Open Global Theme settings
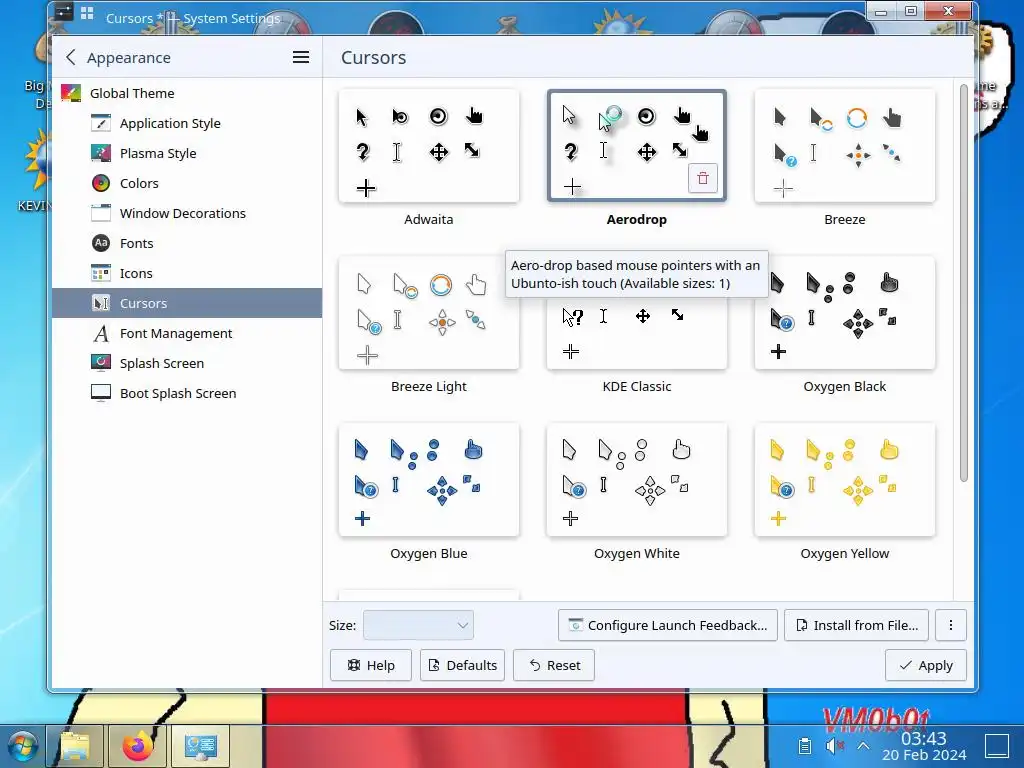Viewport: 1024px width, 768px height. 187,93
